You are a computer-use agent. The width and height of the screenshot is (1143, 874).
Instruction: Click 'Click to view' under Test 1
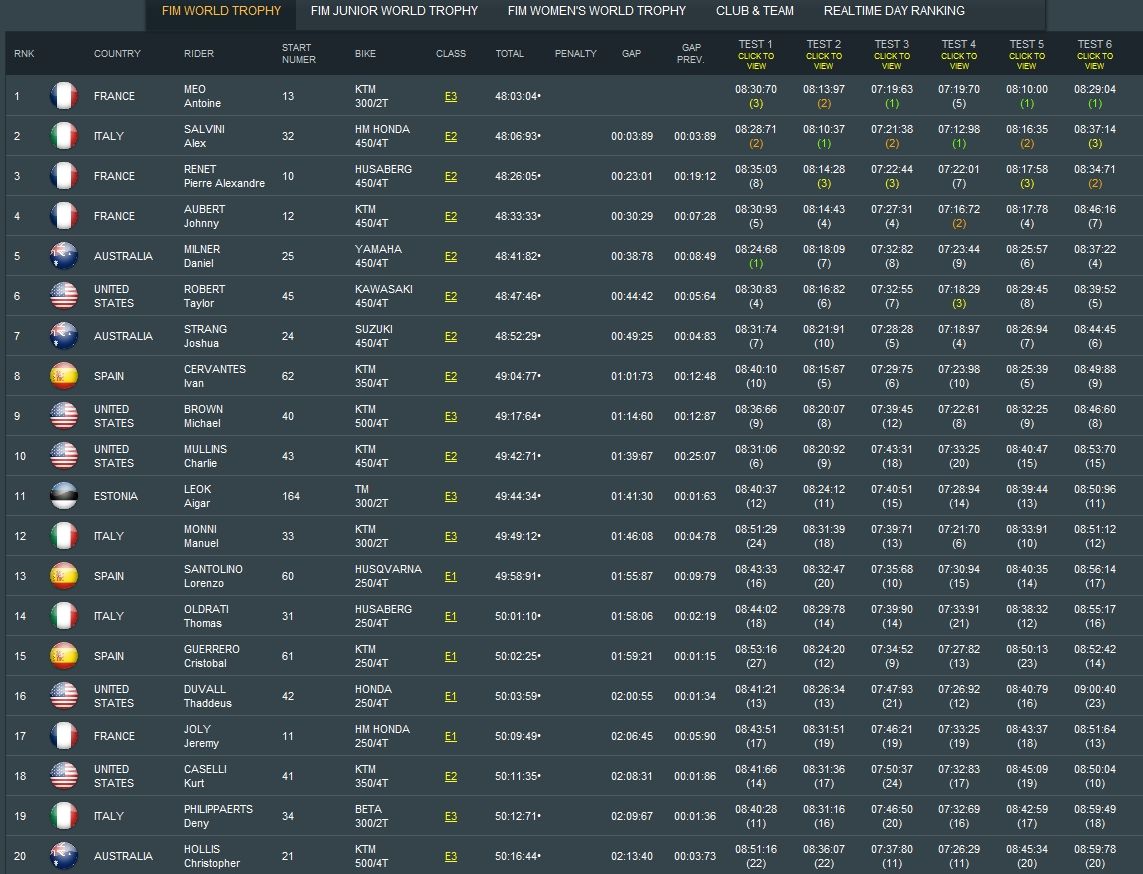756,61
